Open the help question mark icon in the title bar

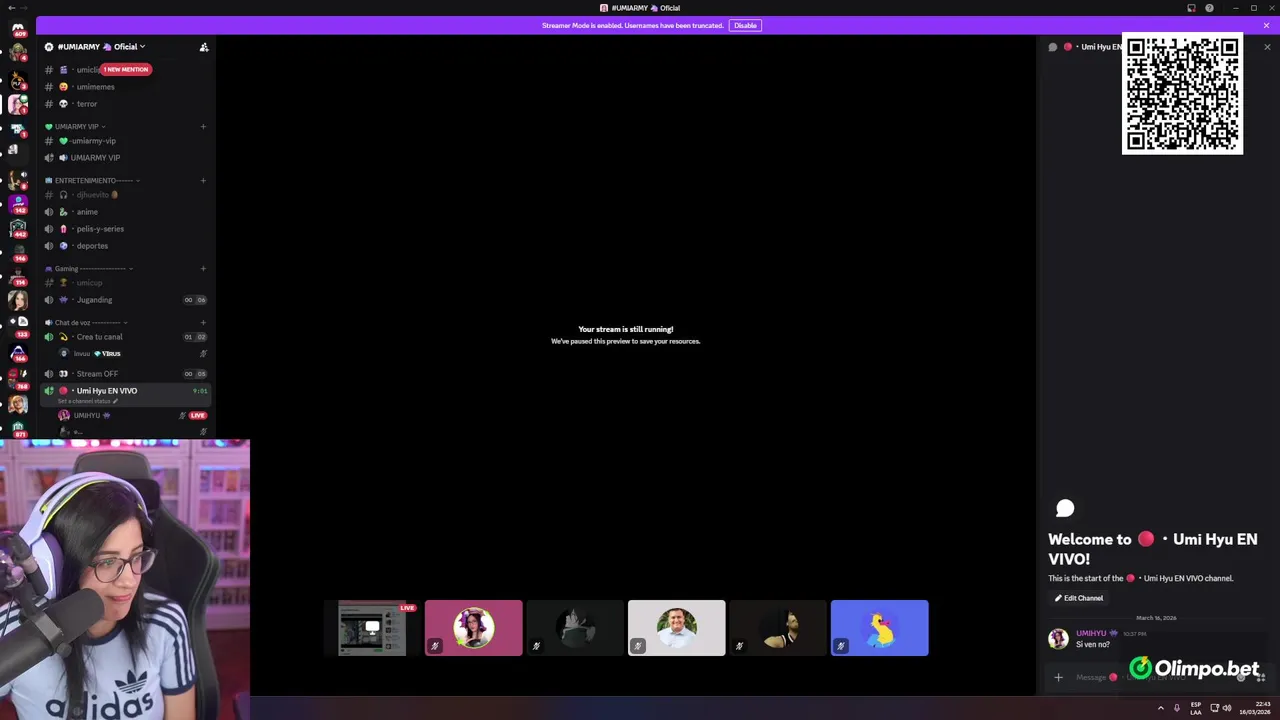click(x=1209, y=8)
